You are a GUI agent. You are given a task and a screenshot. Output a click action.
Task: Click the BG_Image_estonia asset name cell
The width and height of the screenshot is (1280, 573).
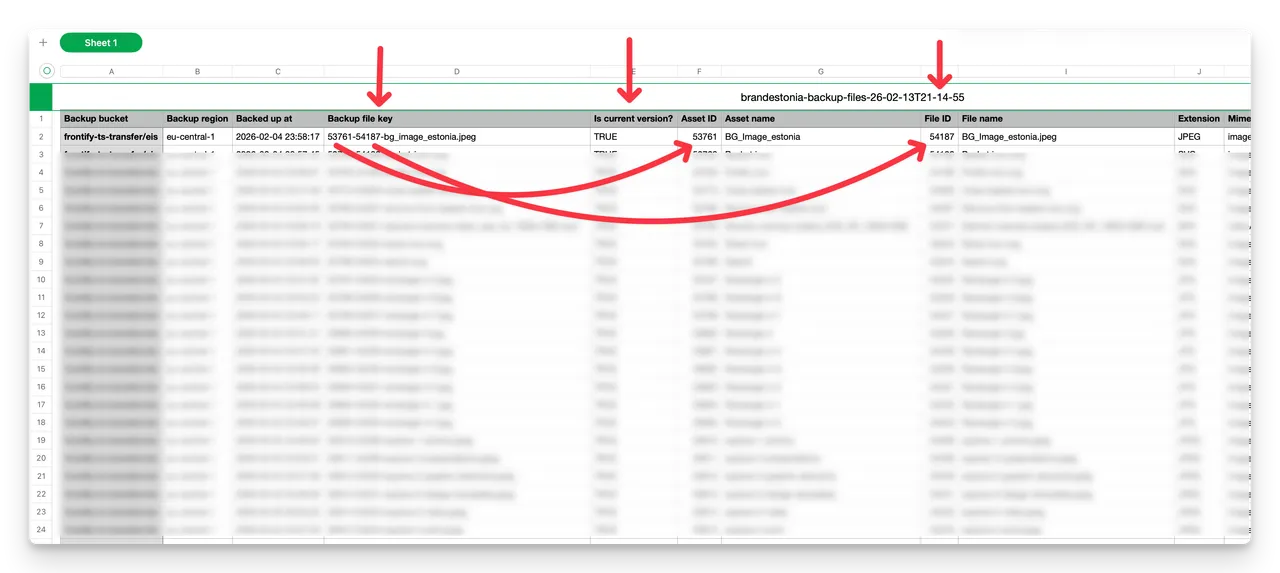(821, 137)
